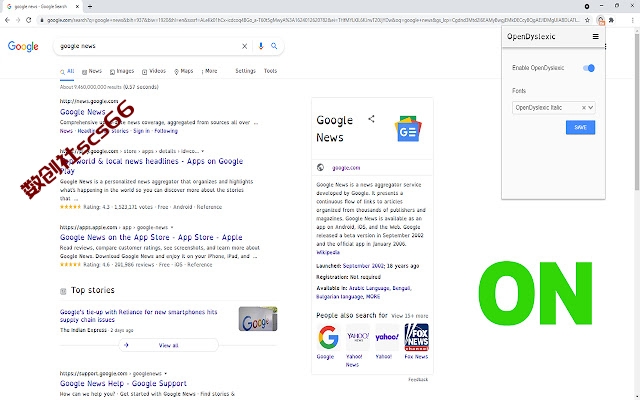Open search Tools
This screenshot has width=640, height=400.
point(270,71)
